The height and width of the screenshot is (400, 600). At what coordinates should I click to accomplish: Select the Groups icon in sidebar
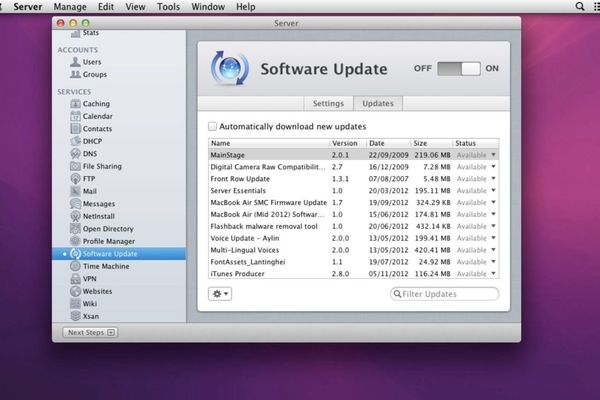tap(75, 74)
